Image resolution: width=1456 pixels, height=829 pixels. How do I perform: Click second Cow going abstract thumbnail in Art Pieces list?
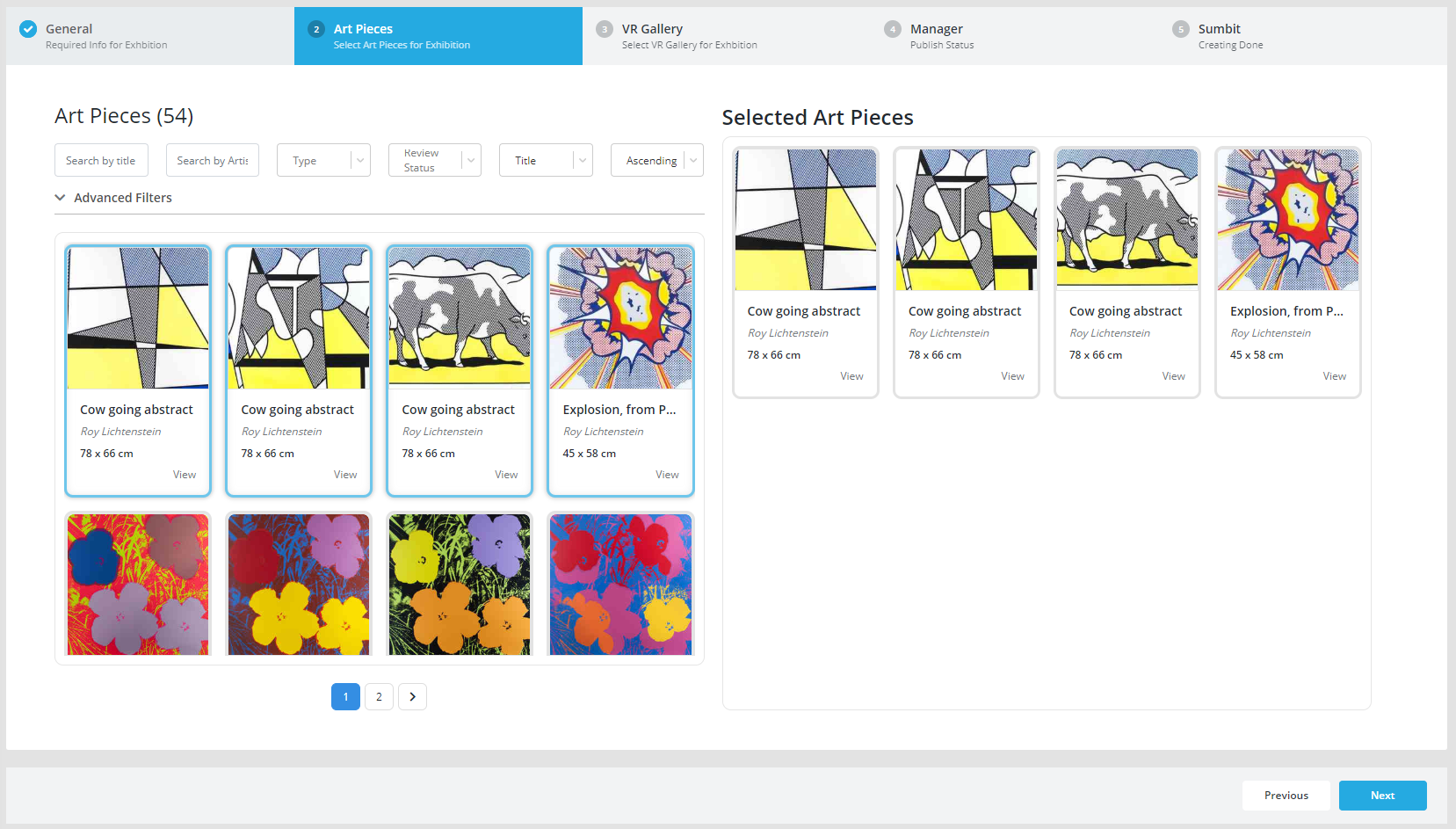tap(299, 318)
